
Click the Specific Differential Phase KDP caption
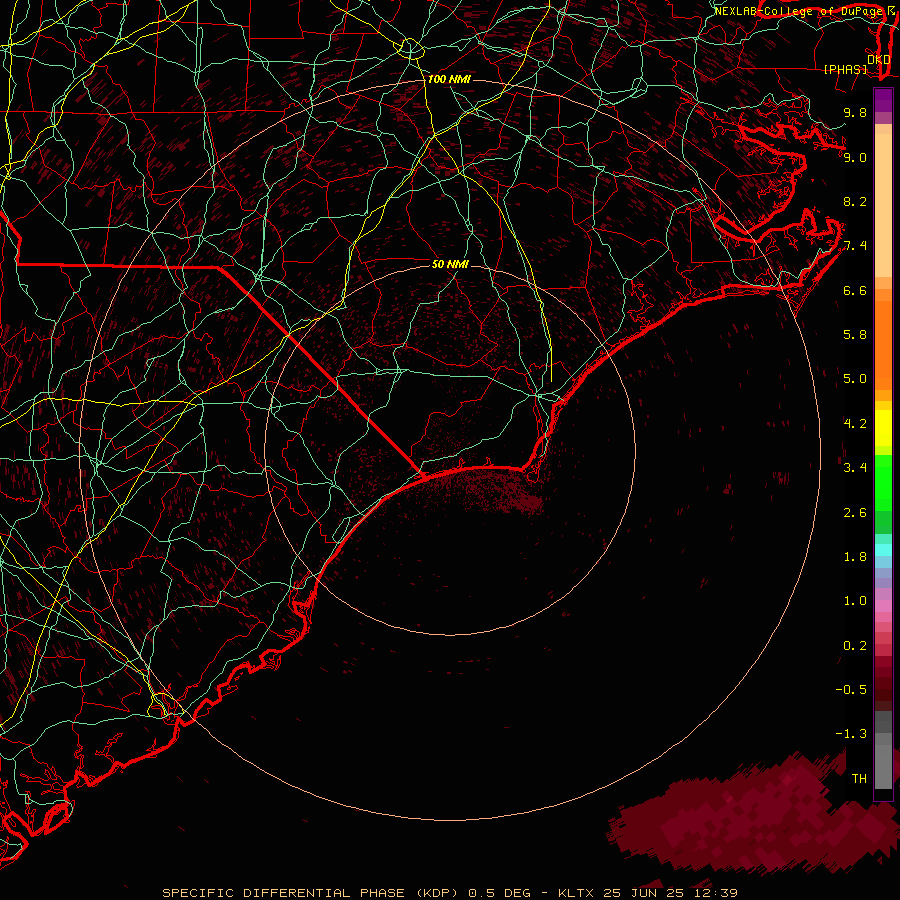click(450, 893)
